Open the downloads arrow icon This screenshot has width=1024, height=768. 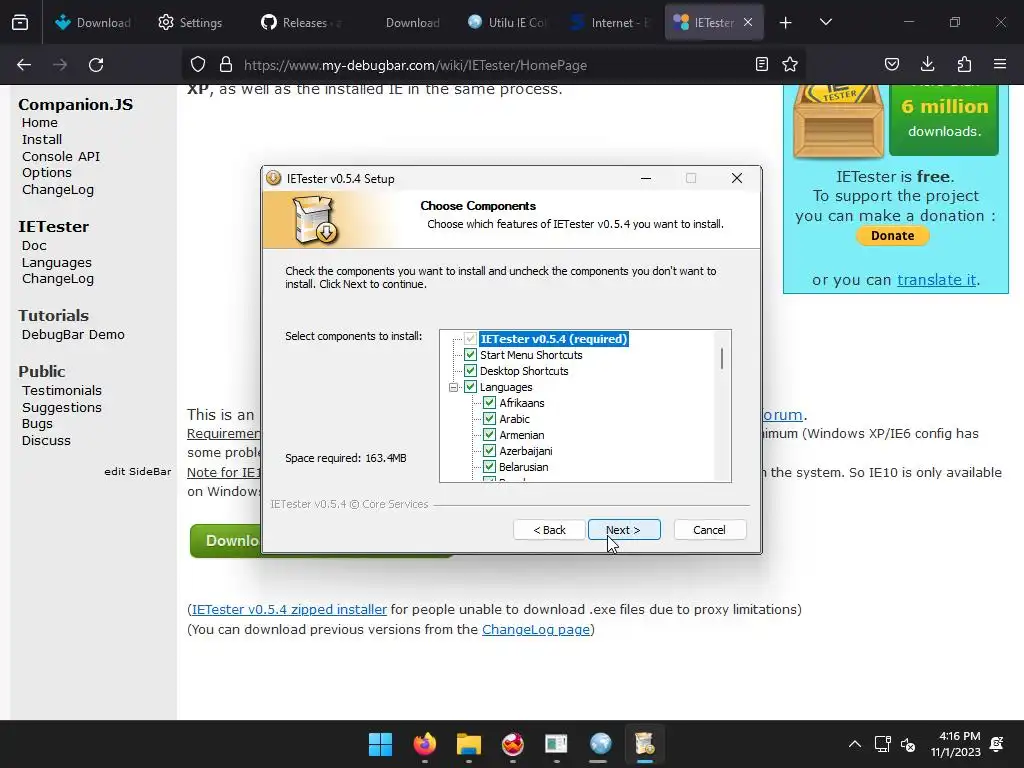point(927,64)
